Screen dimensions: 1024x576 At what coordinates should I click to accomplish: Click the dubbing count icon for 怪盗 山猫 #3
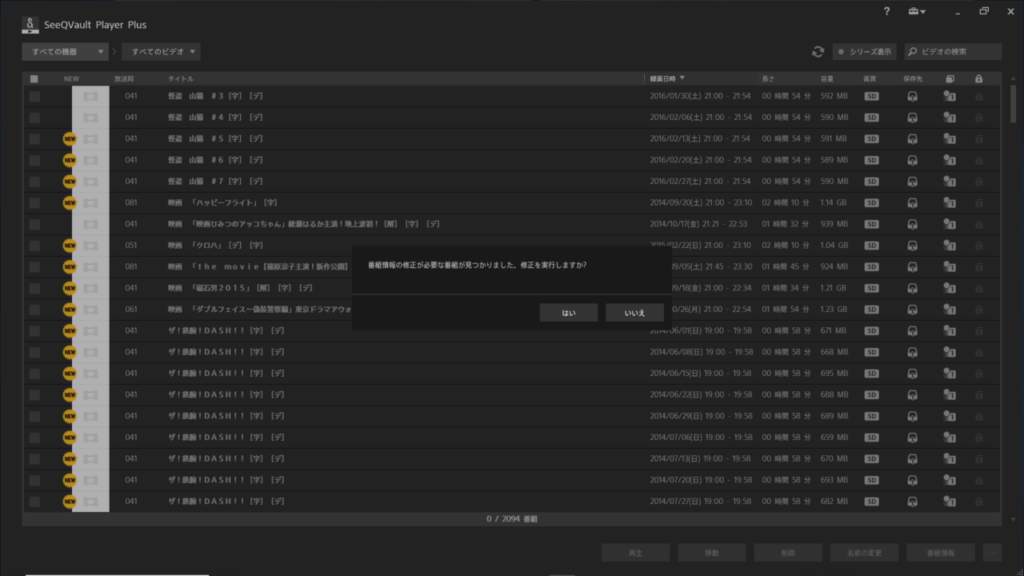[x=948, y=95]
